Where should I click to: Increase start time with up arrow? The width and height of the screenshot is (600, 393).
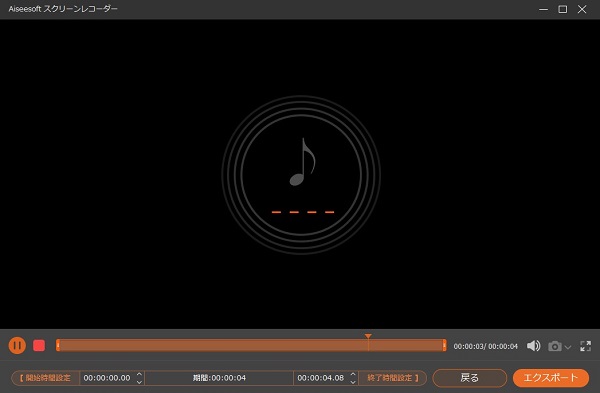click(139, 374)
